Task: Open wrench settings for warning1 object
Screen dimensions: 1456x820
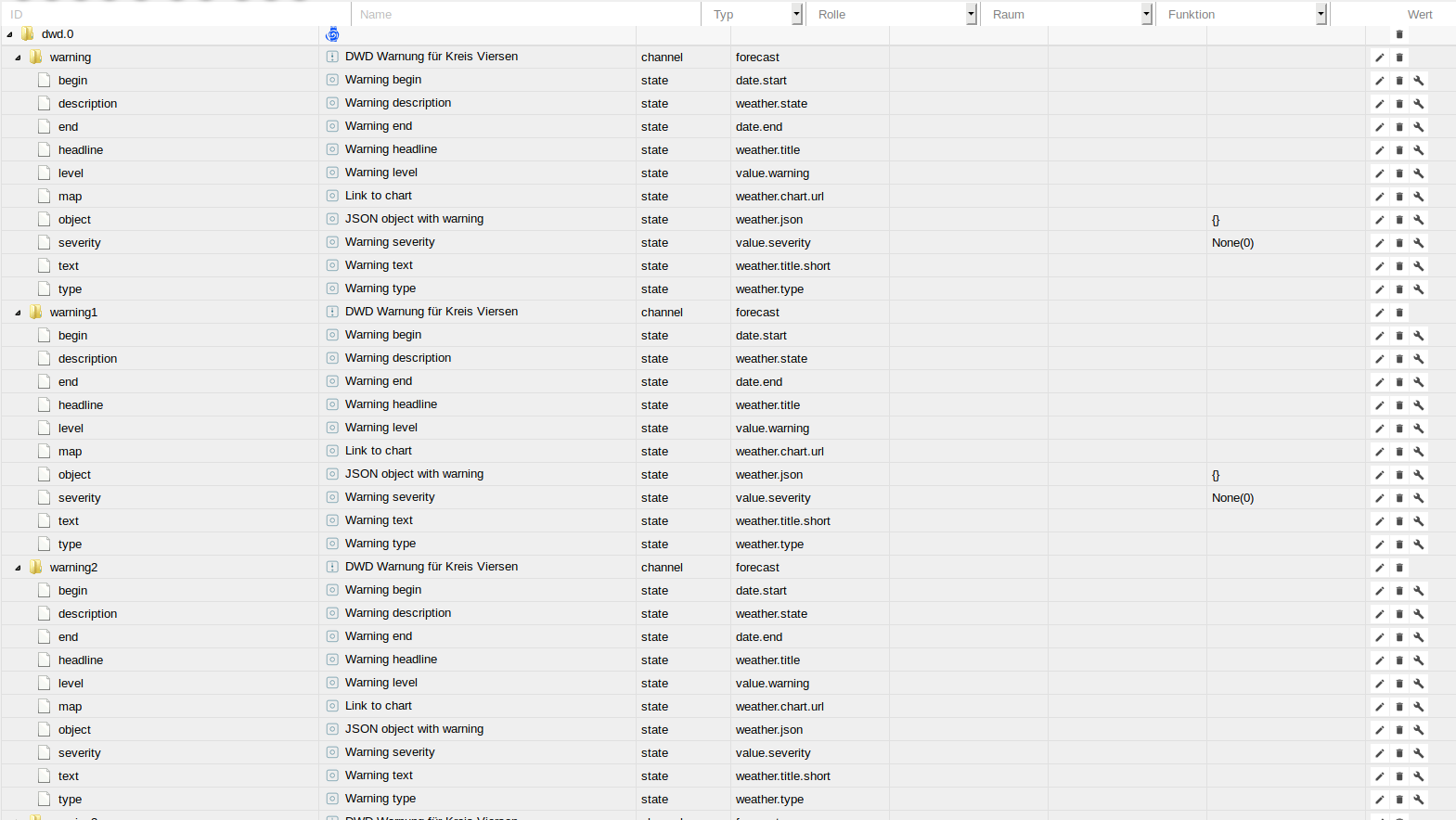Action: click(1419, 475)
